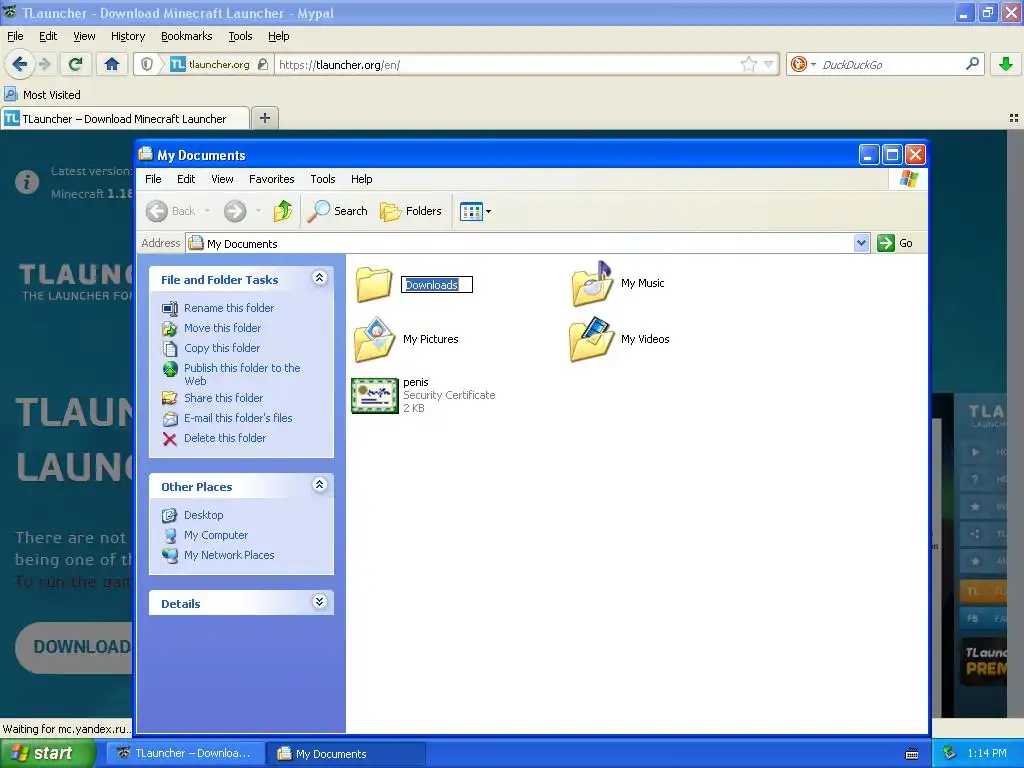Click the list all tabs icon
The width and height of the screenshot is (1024, 768).
click(x=1014, y=118)
